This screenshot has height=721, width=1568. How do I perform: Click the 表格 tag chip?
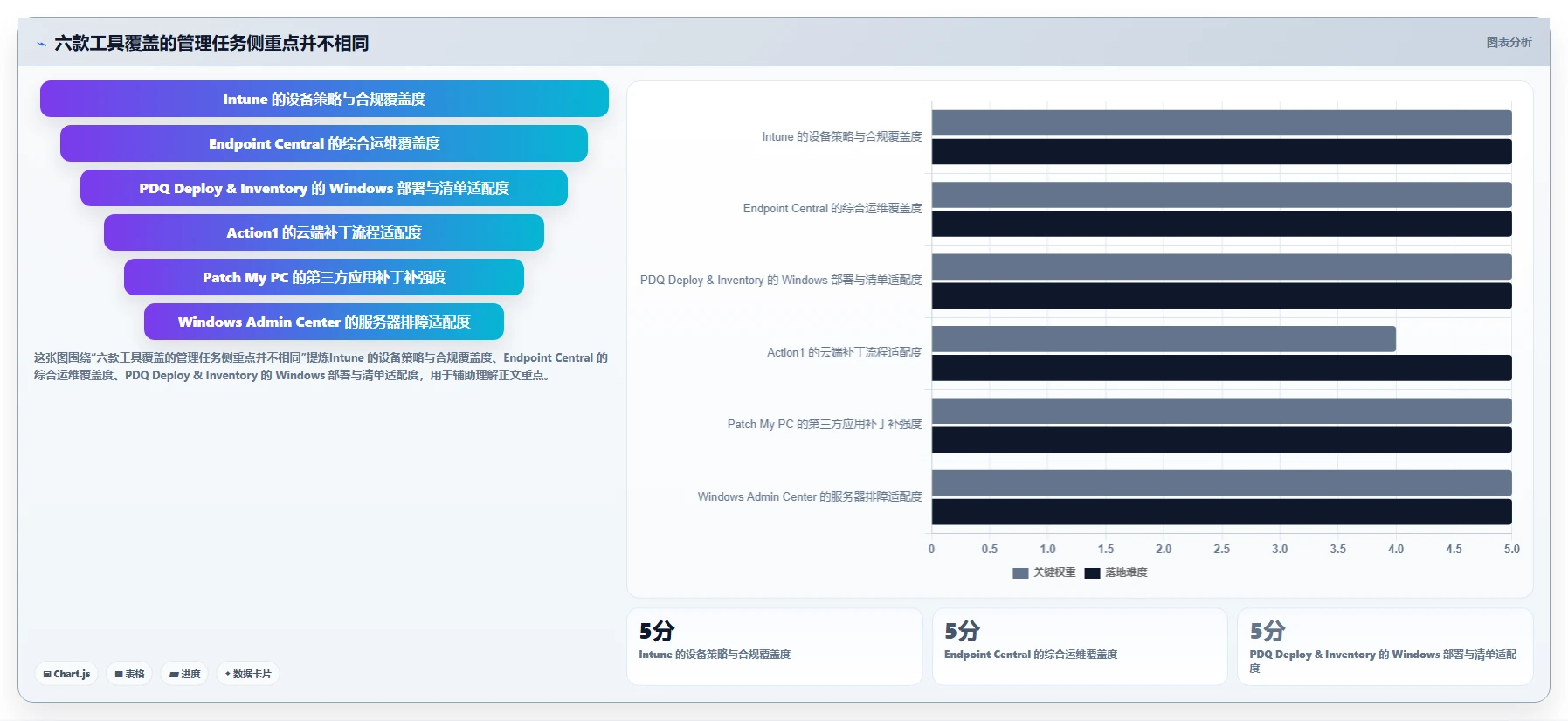coord(129,674)
